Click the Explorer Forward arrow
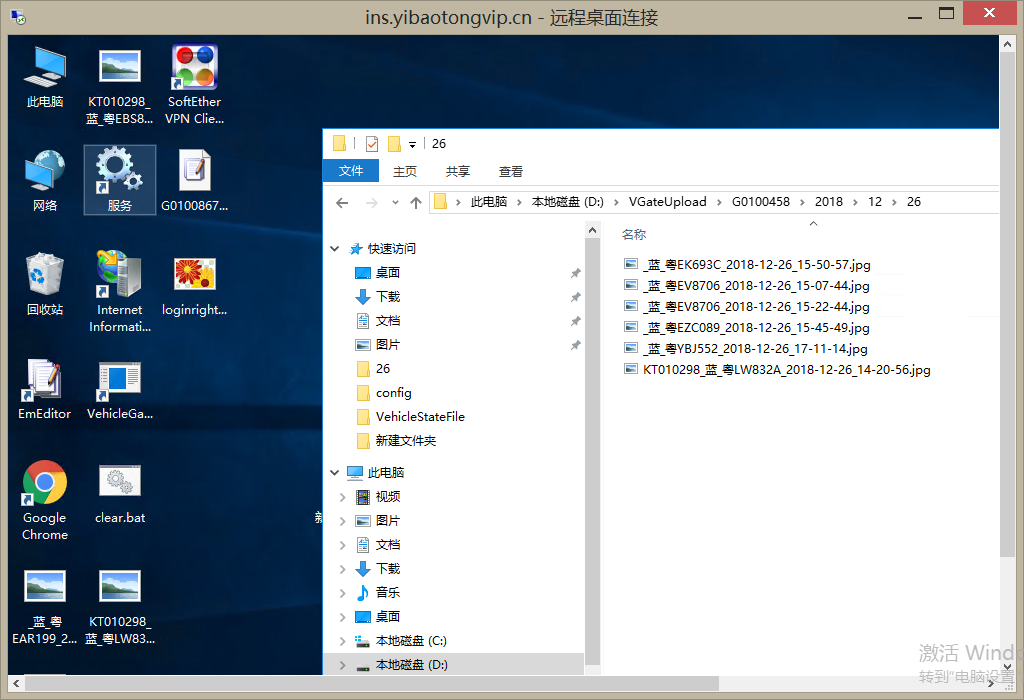This screenshot has width=1024, height=700. click(372, 203)
